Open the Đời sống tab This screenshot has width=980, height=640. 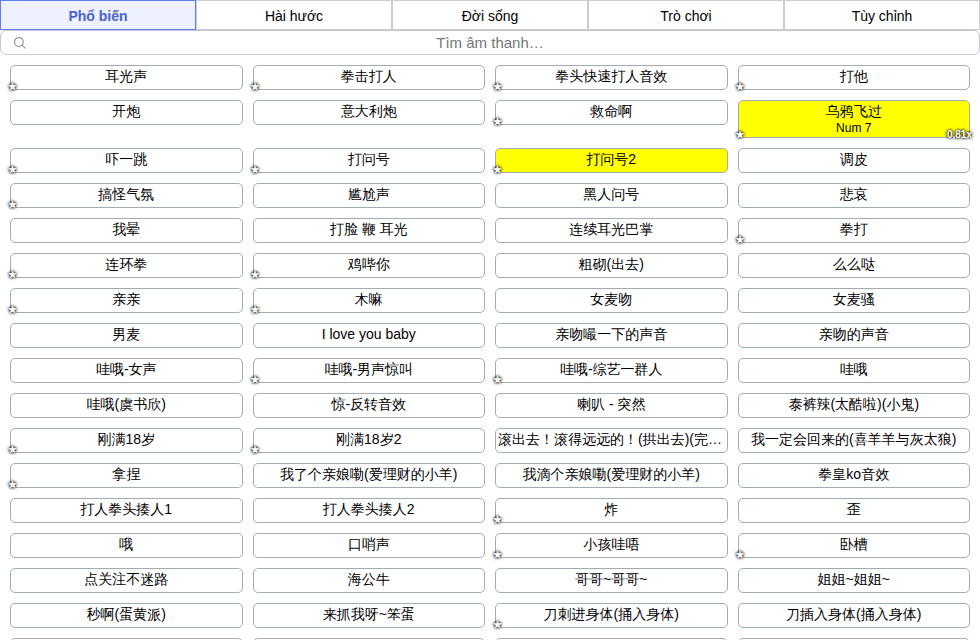click(x=490, y=16)
